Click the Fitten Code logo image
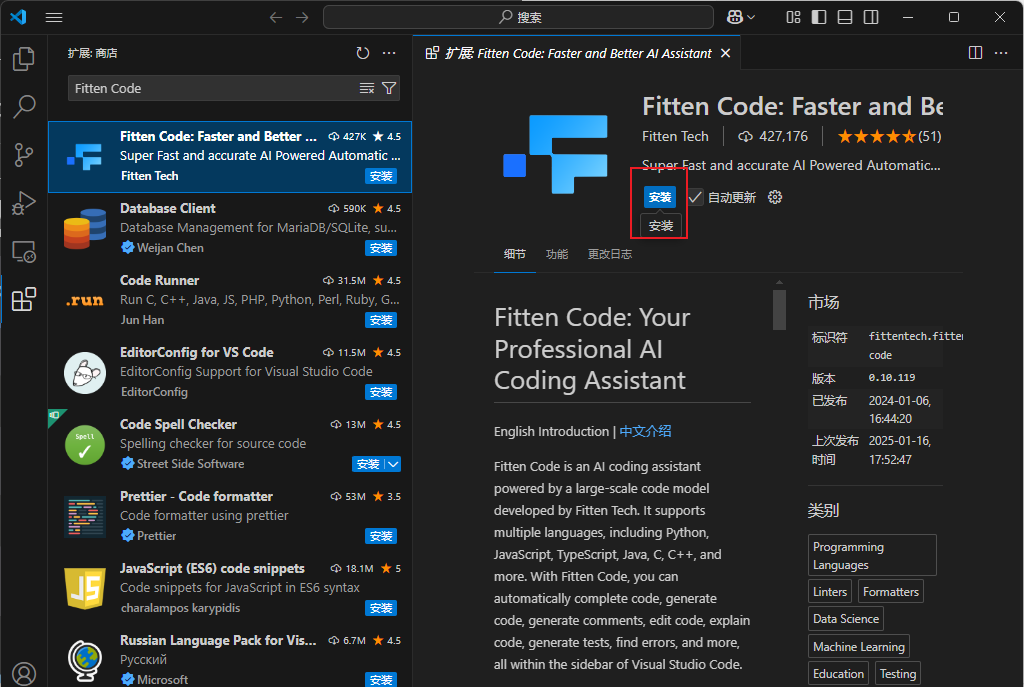 pos(555,154)
